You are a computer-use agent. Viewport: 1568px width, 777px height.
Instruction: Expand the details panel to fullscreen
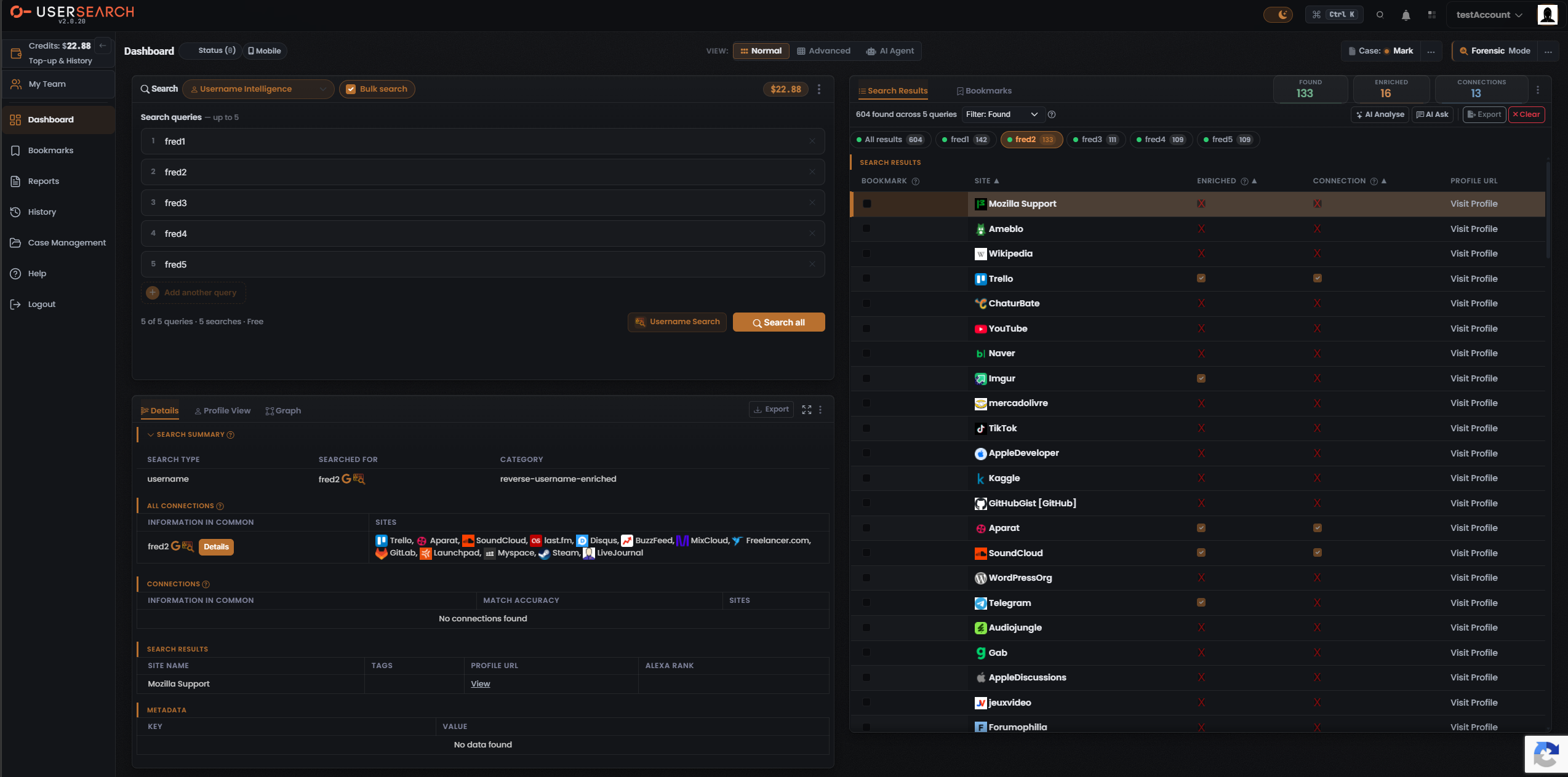(807, 410)
